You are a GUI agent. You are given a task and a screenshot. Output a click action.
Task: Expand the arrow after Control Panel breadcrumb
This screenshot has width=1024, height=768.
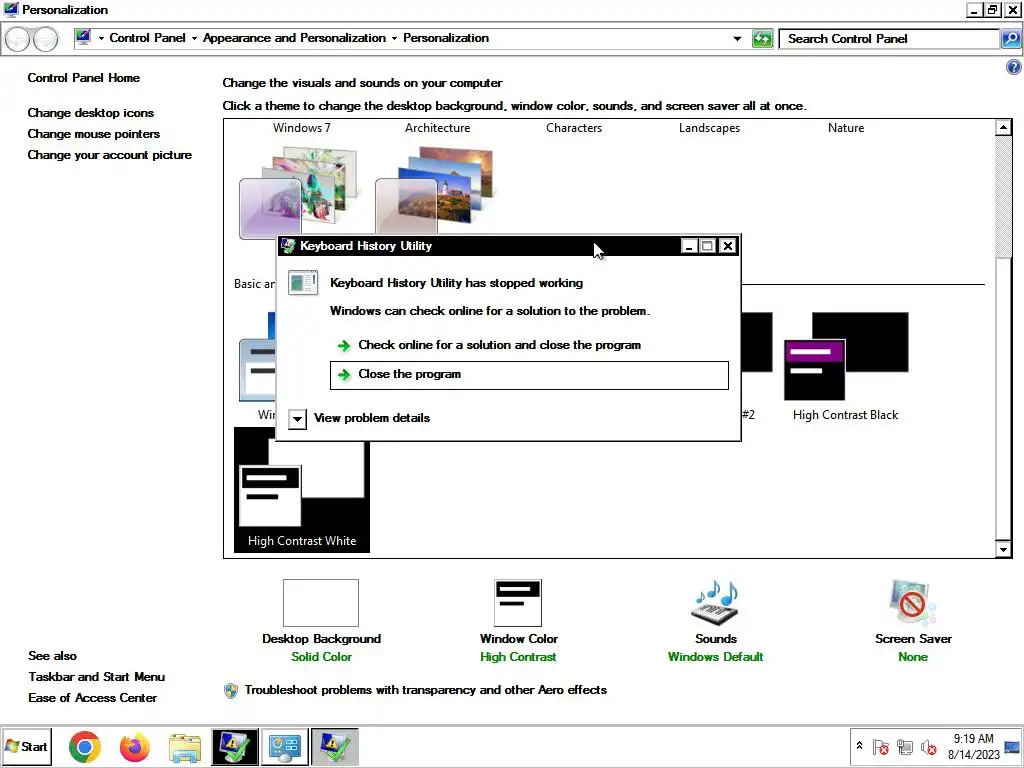[x=194, y=39]
